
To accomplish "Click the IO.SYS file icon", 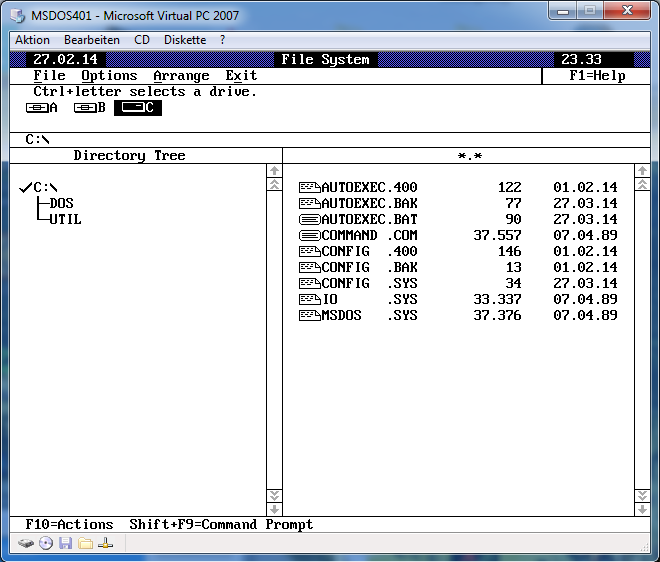I will pos(309,299).
